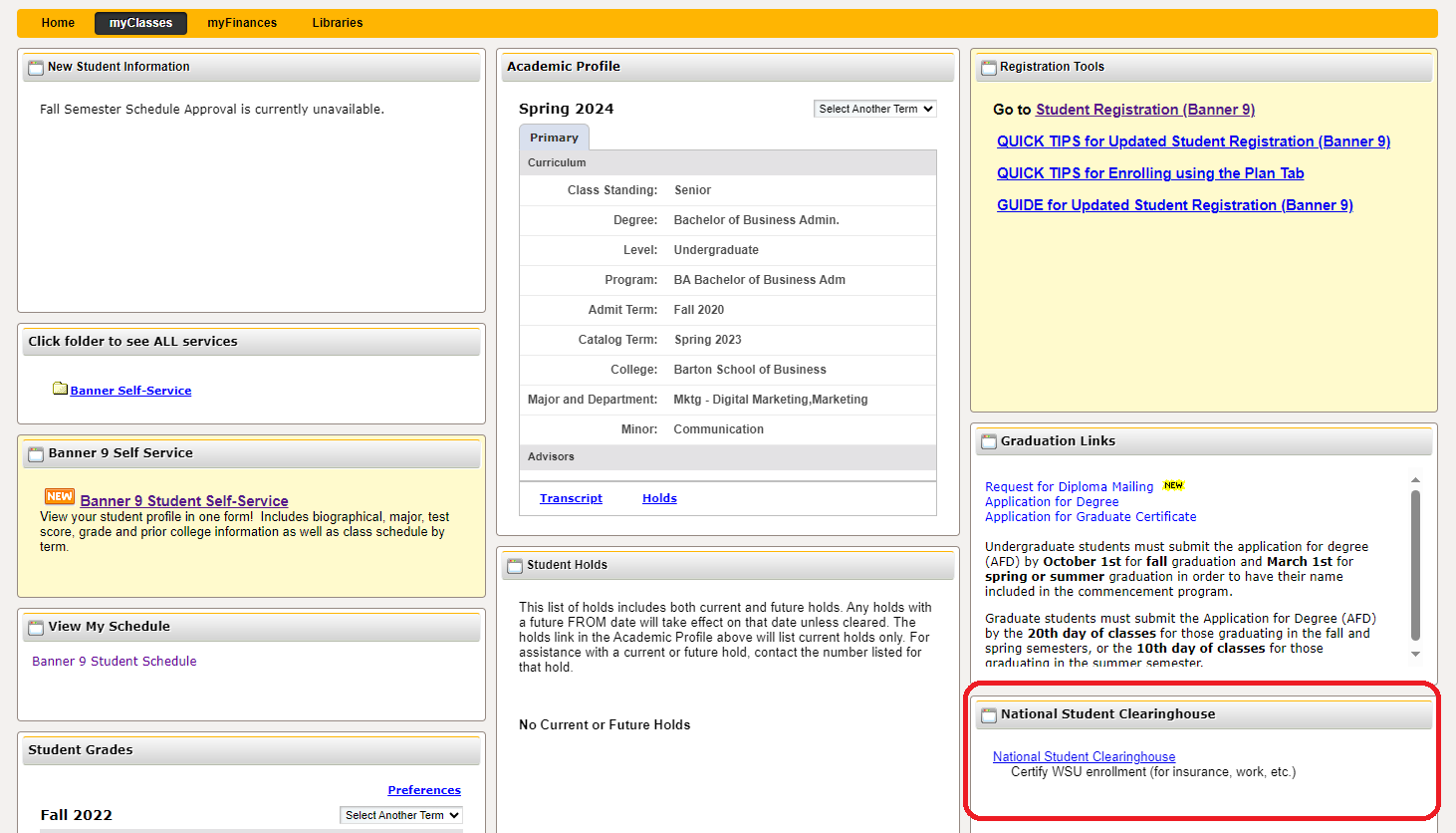Click the Fall Semester Schedule Approval unavailable message
This screenshot has width=1456, height=833.
[212, 110]
